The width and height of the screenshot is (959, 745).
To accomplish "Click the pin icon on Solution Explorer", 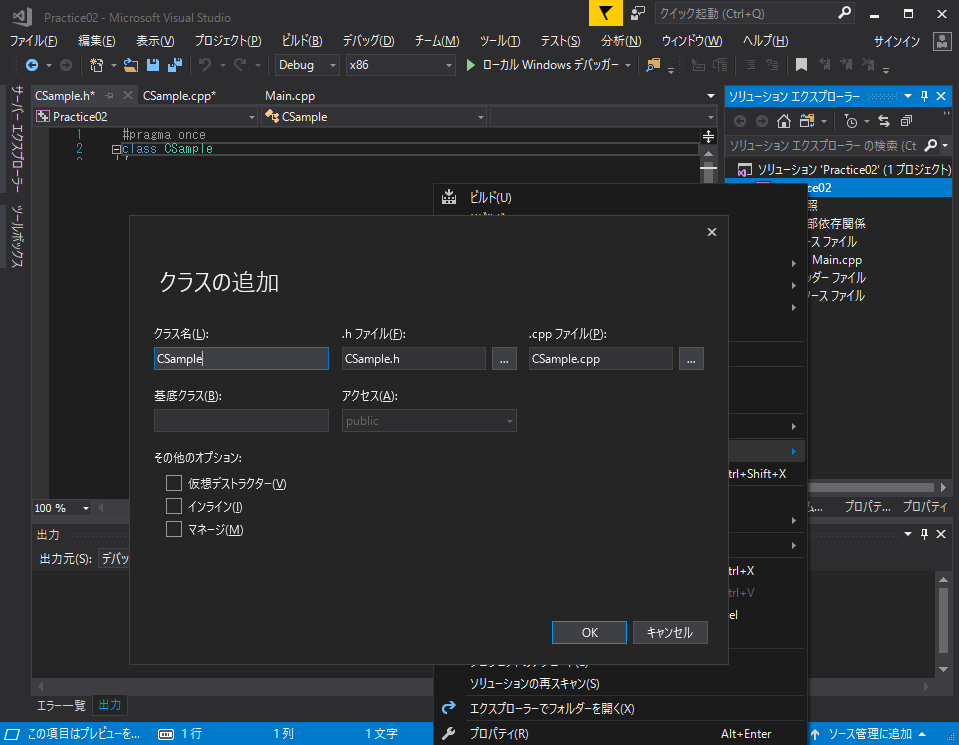I will coord(924,96).
